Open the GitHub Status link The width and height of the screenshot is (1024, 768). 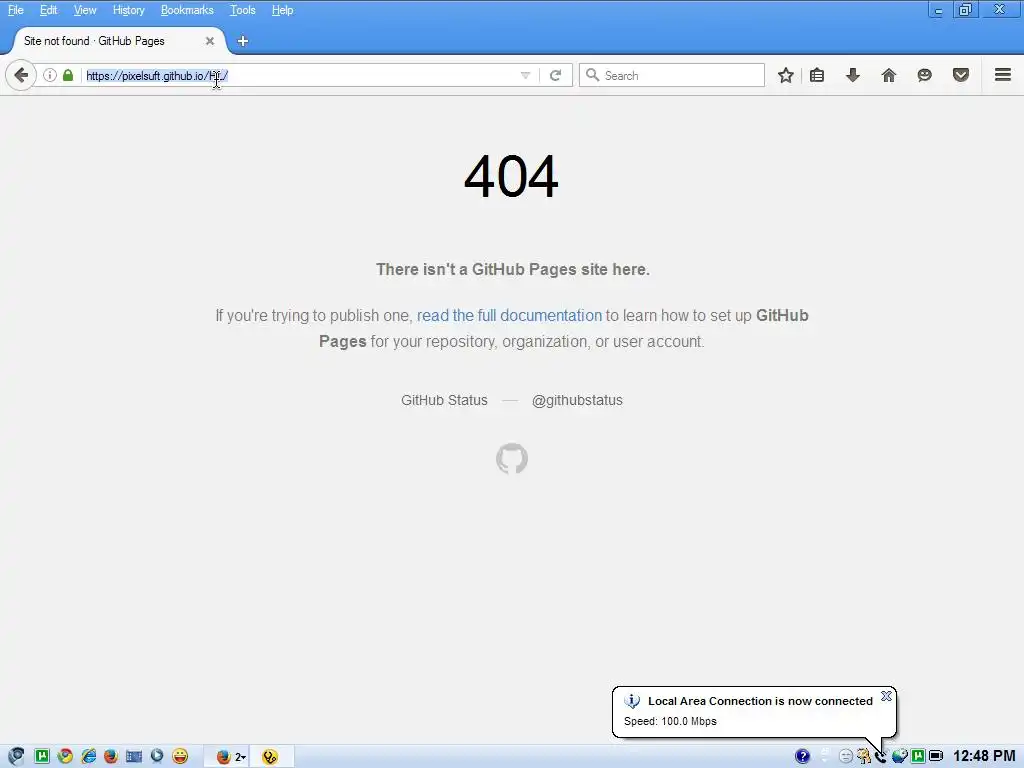444,400
